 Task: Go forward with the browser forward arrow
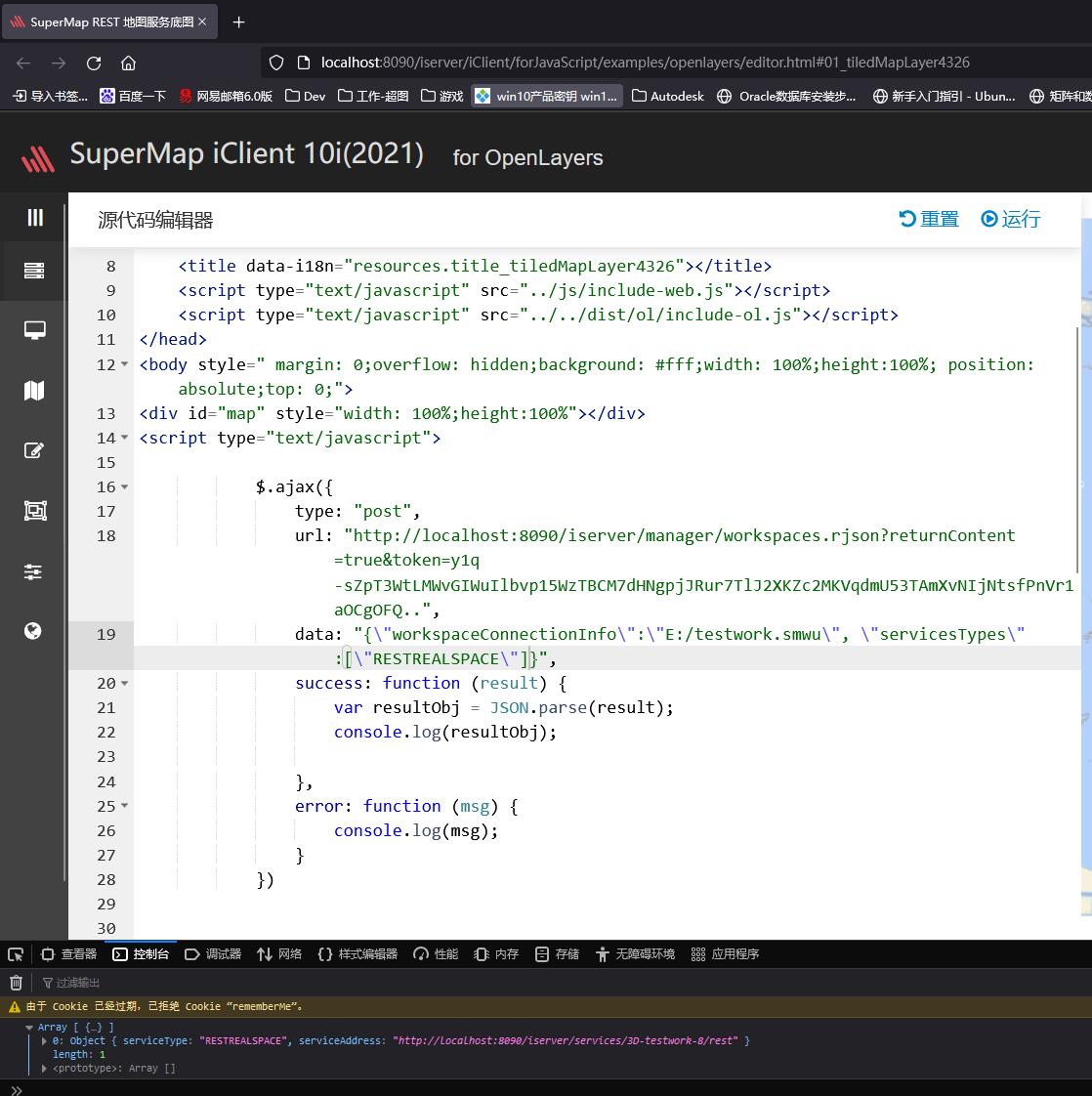click(59, 63)
